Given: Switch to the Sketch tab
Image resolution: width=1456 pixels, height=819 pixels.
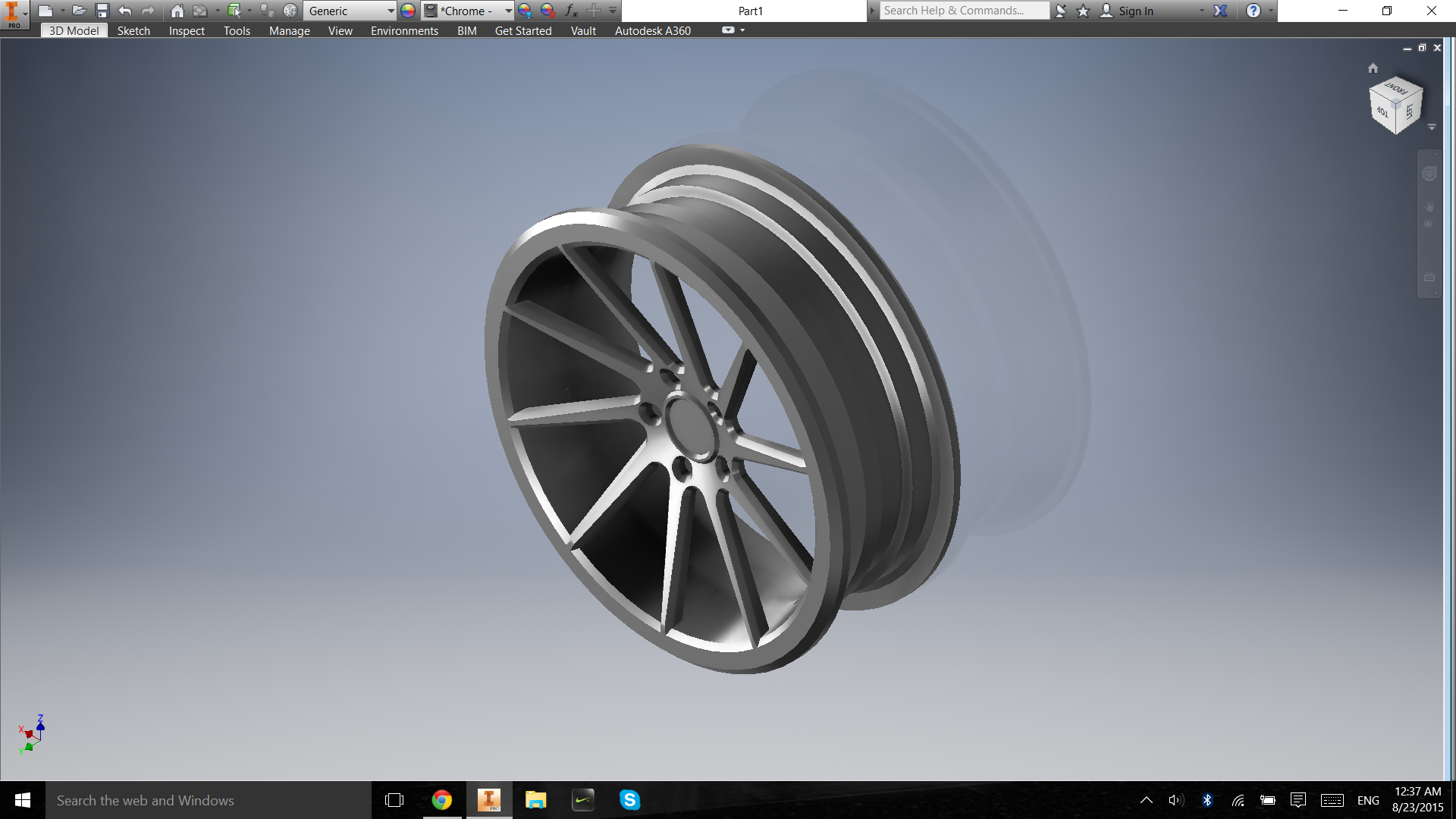Looking at the screenshot, I should pyautogui.click(x=133, y=31).
